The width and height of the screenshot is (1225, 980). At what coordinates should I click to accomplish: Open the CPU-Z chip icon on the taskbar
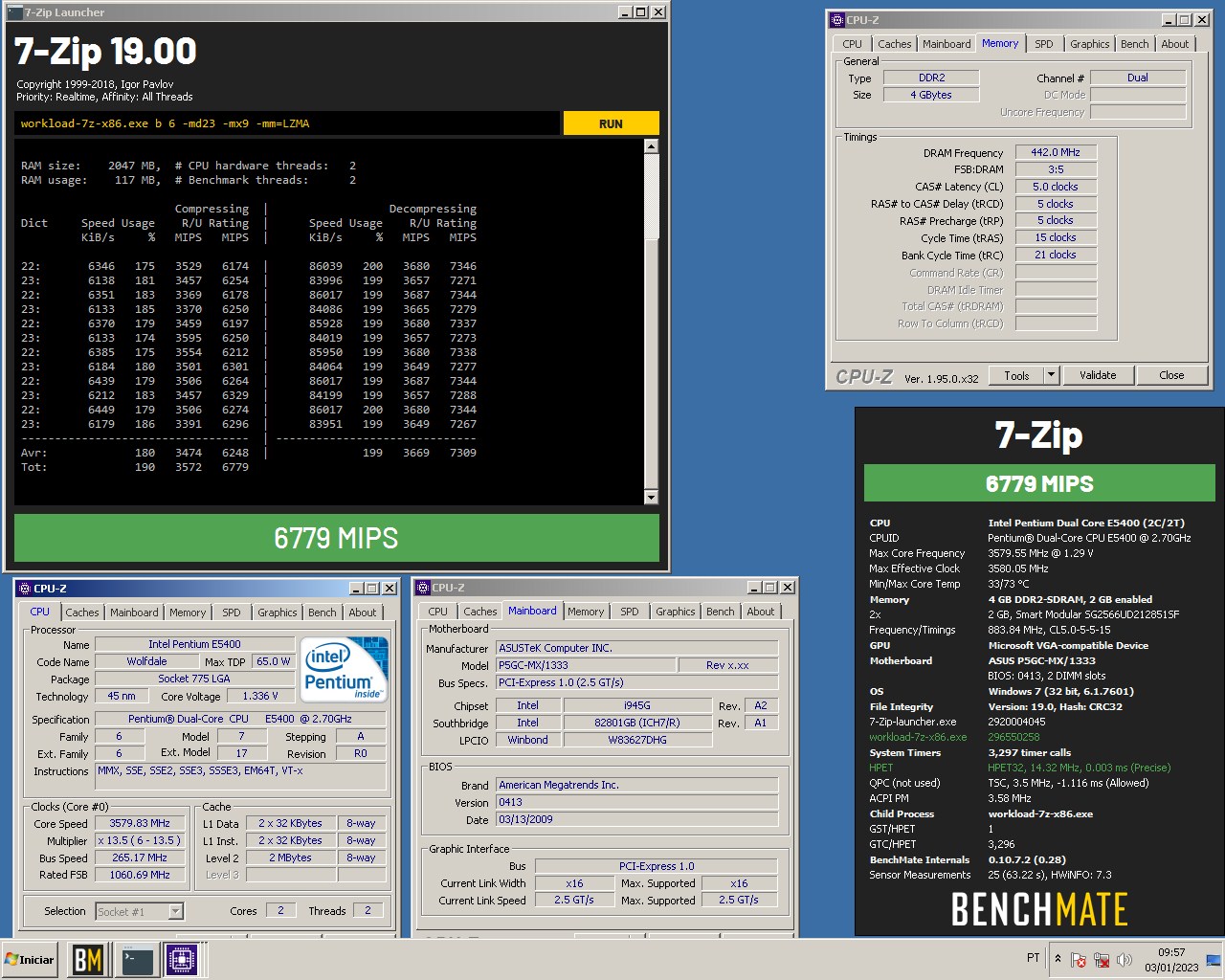181,959
